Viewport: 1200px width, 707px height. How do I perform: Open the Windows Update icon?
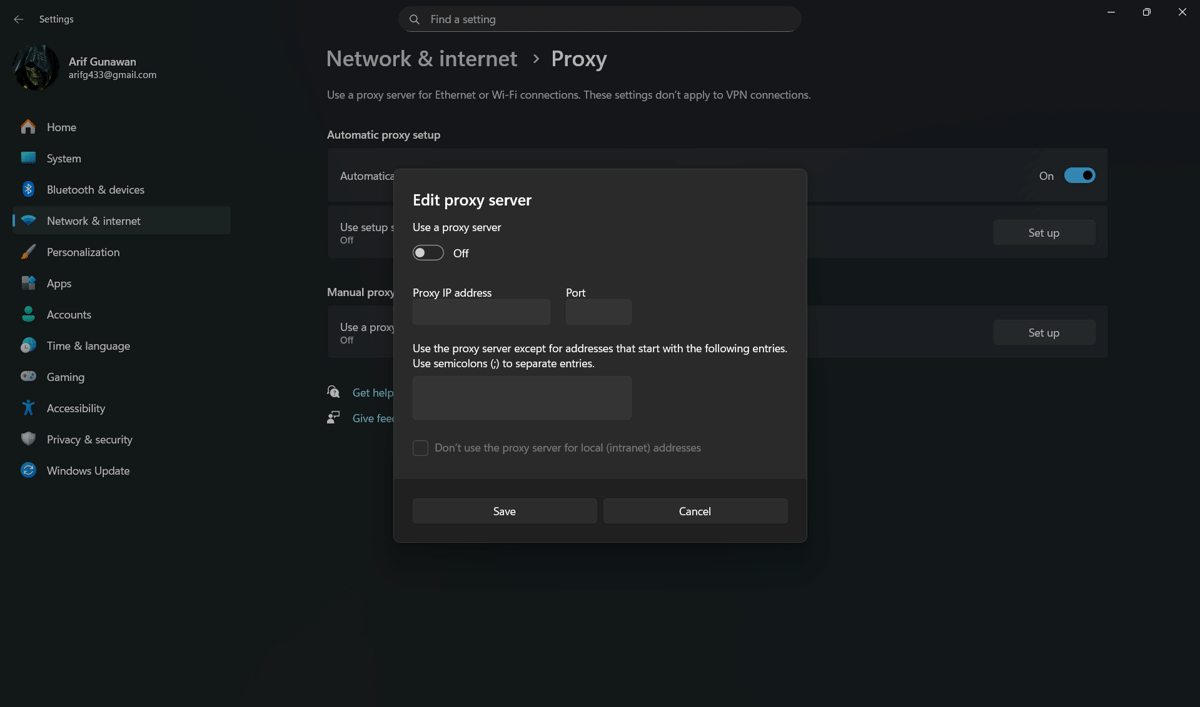pos(28,471)
